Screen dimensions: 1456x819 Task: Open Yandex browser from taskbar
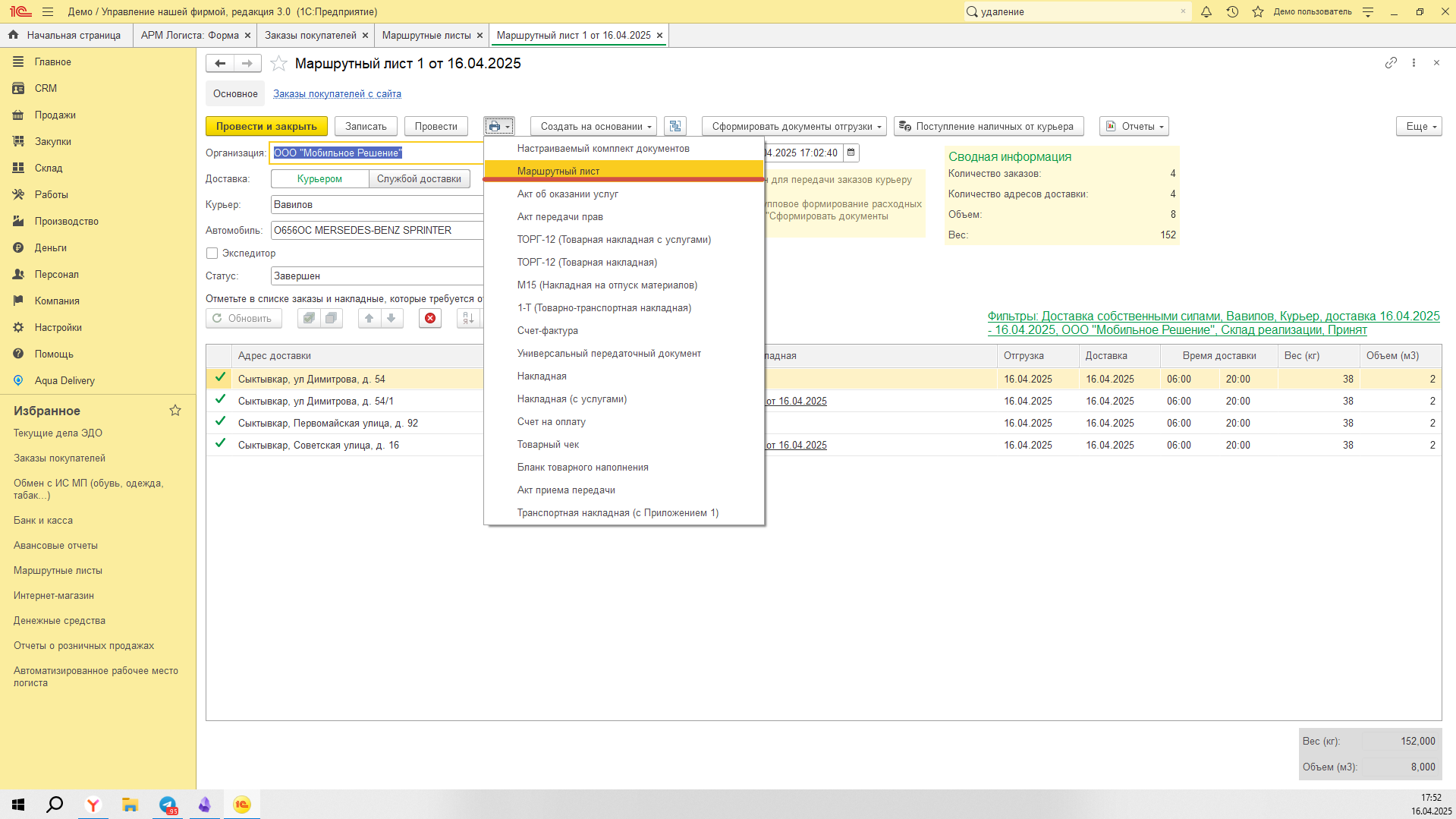[x=93, y=805]
